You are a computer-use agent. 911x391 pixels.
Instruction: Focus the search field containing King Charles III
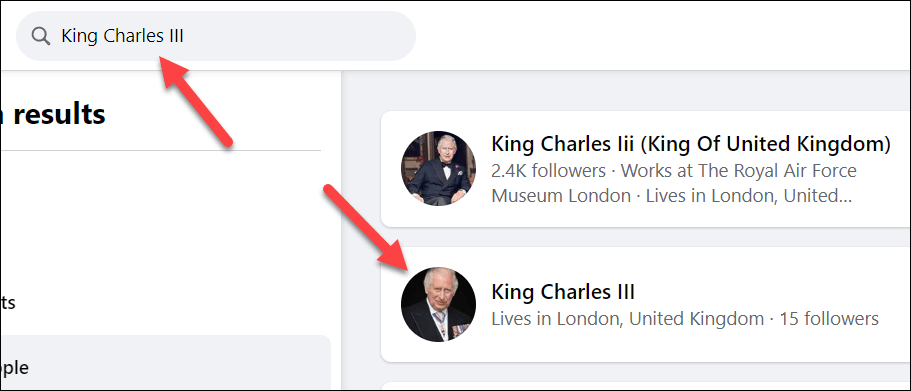pos(216,36)
